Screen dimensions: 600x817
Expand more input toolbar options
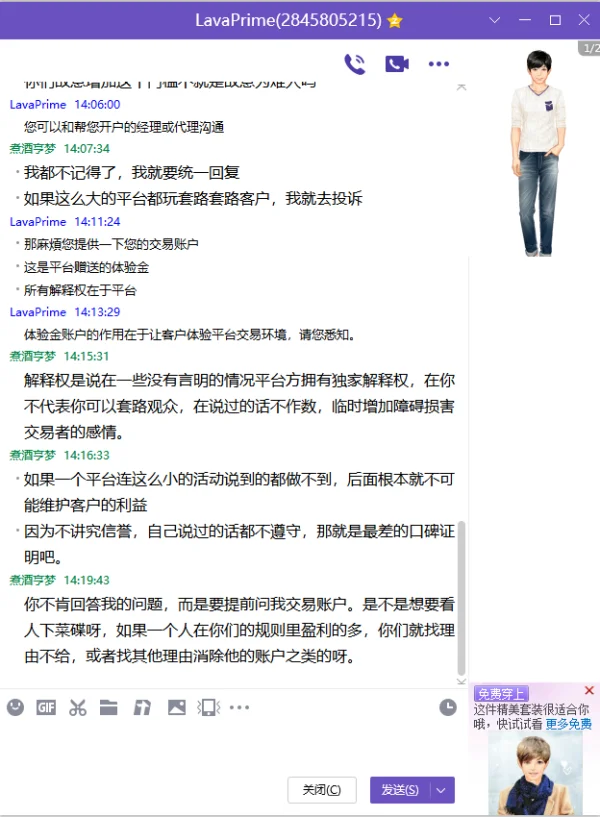(239, 707)
